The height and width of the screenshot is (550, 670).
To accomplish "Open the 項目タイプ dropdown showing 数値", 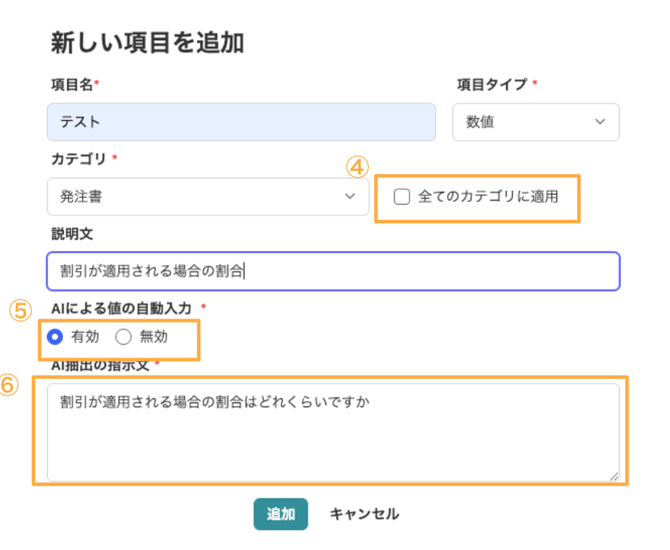I will [536, 122].
